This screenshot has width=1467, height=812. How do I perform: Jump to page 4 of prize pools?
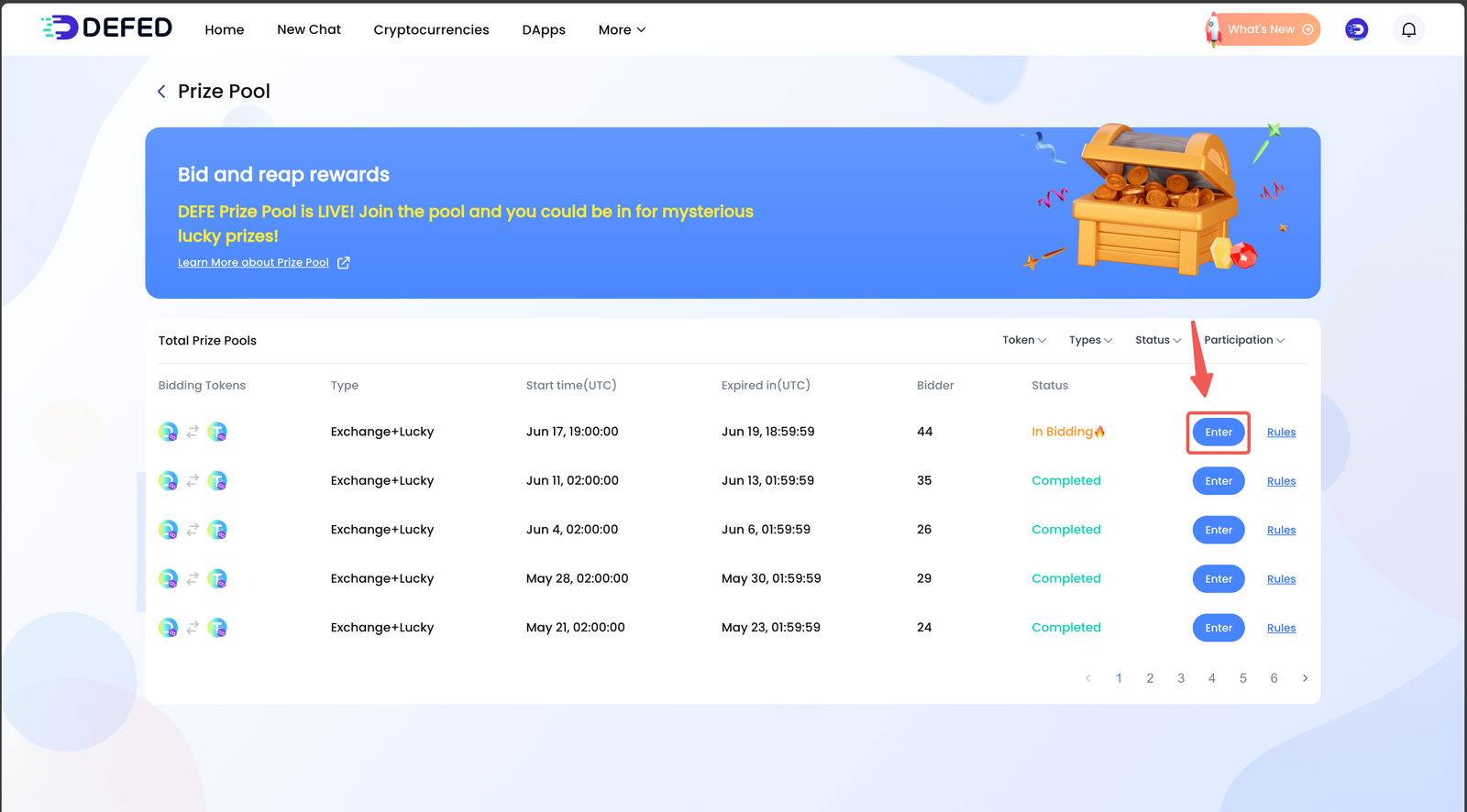[x=1212, y=678]
